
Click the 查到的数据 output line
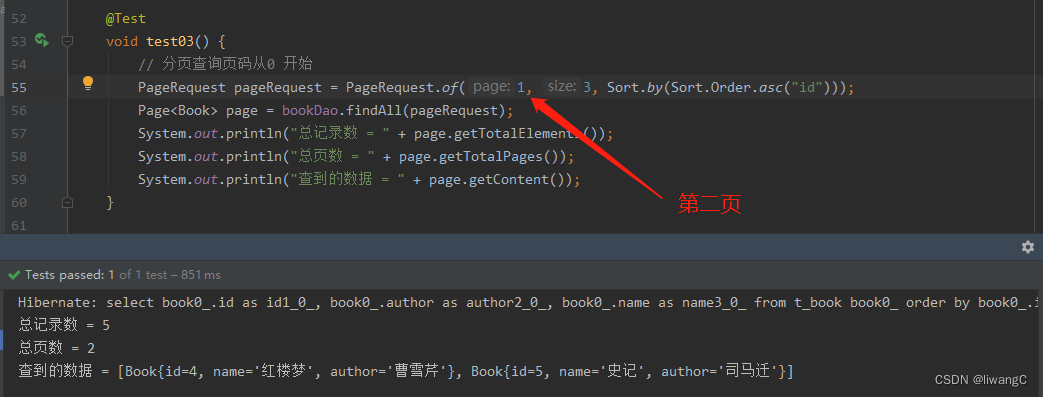pyautogui.click(x=406, y=371)
